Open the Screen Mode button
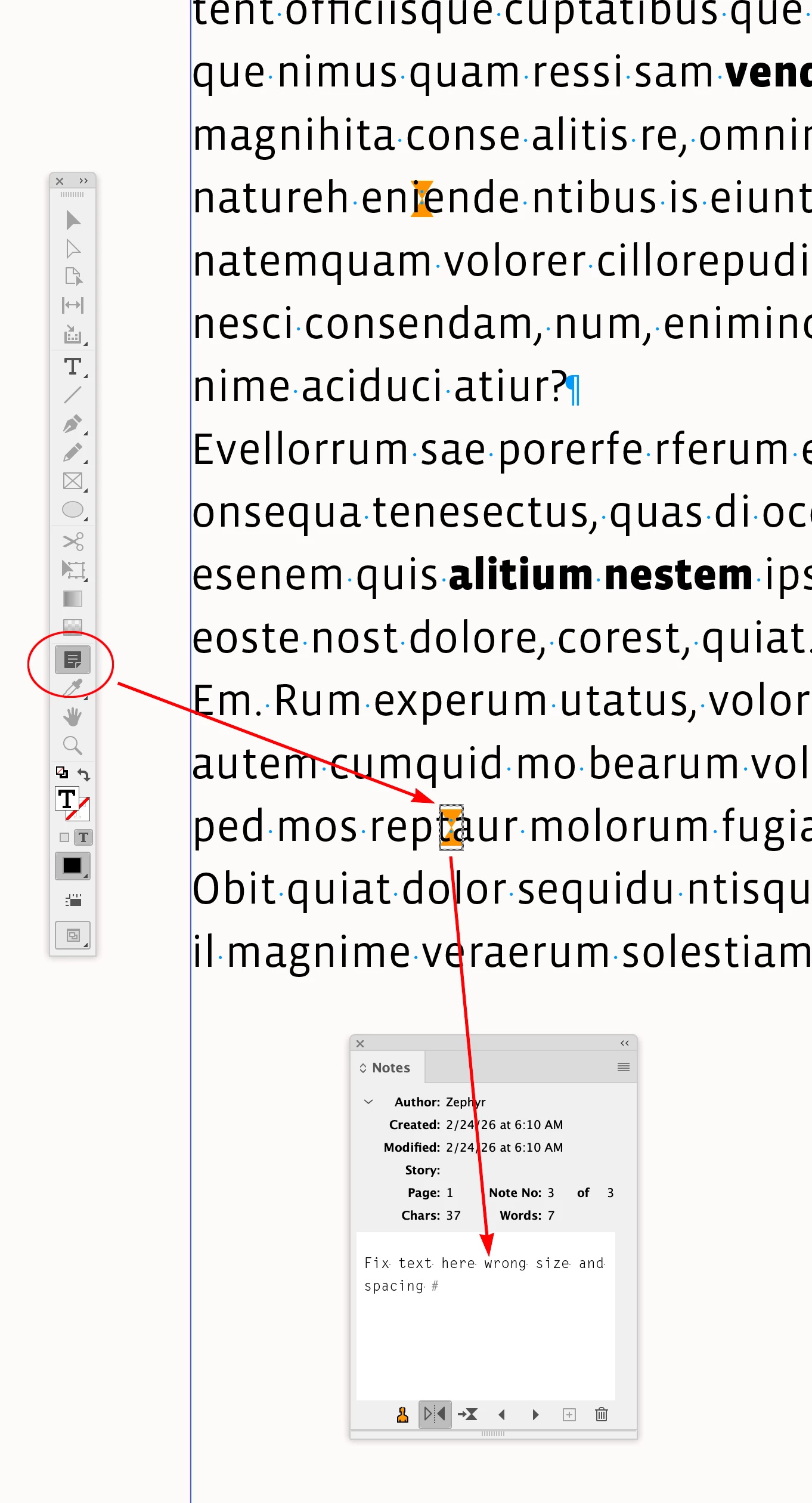 (73, 935)
